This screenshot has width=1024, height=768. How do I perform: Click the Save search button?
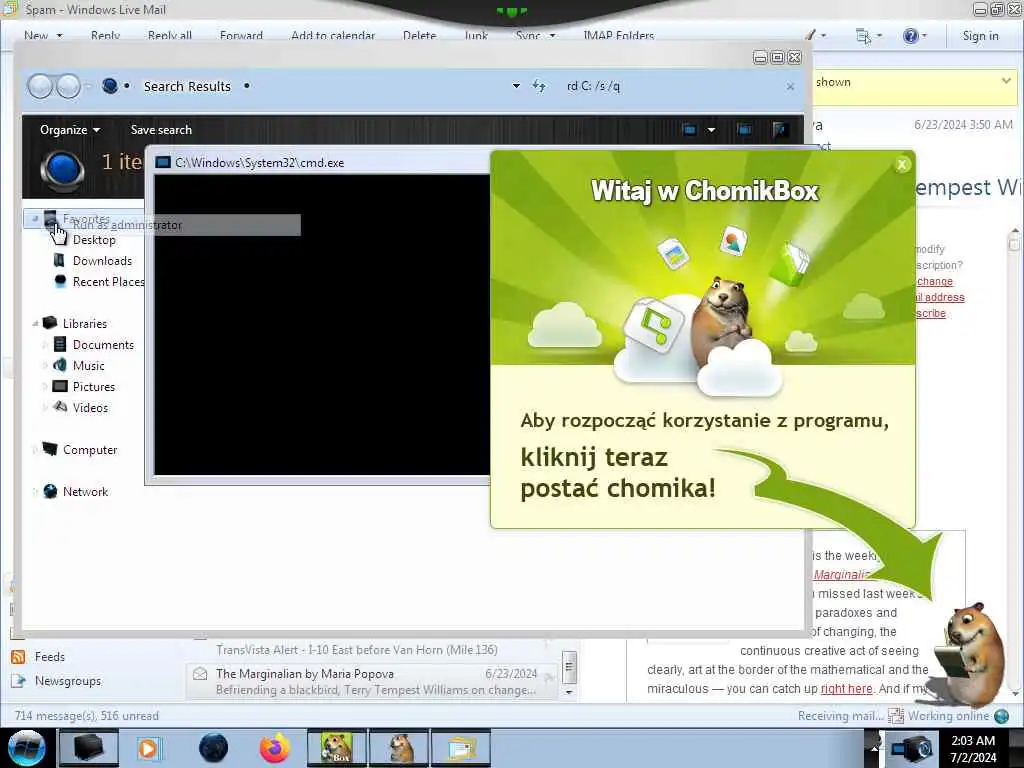pos(161,129)
